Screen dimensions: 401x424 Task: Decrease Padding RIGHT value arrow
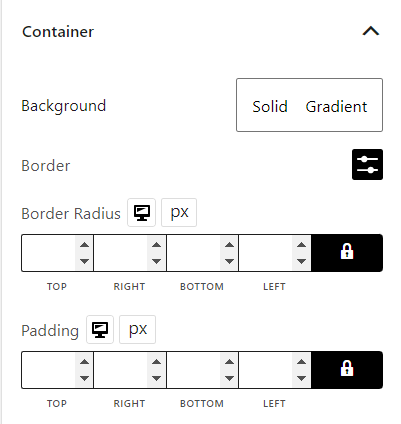(156, 378)
